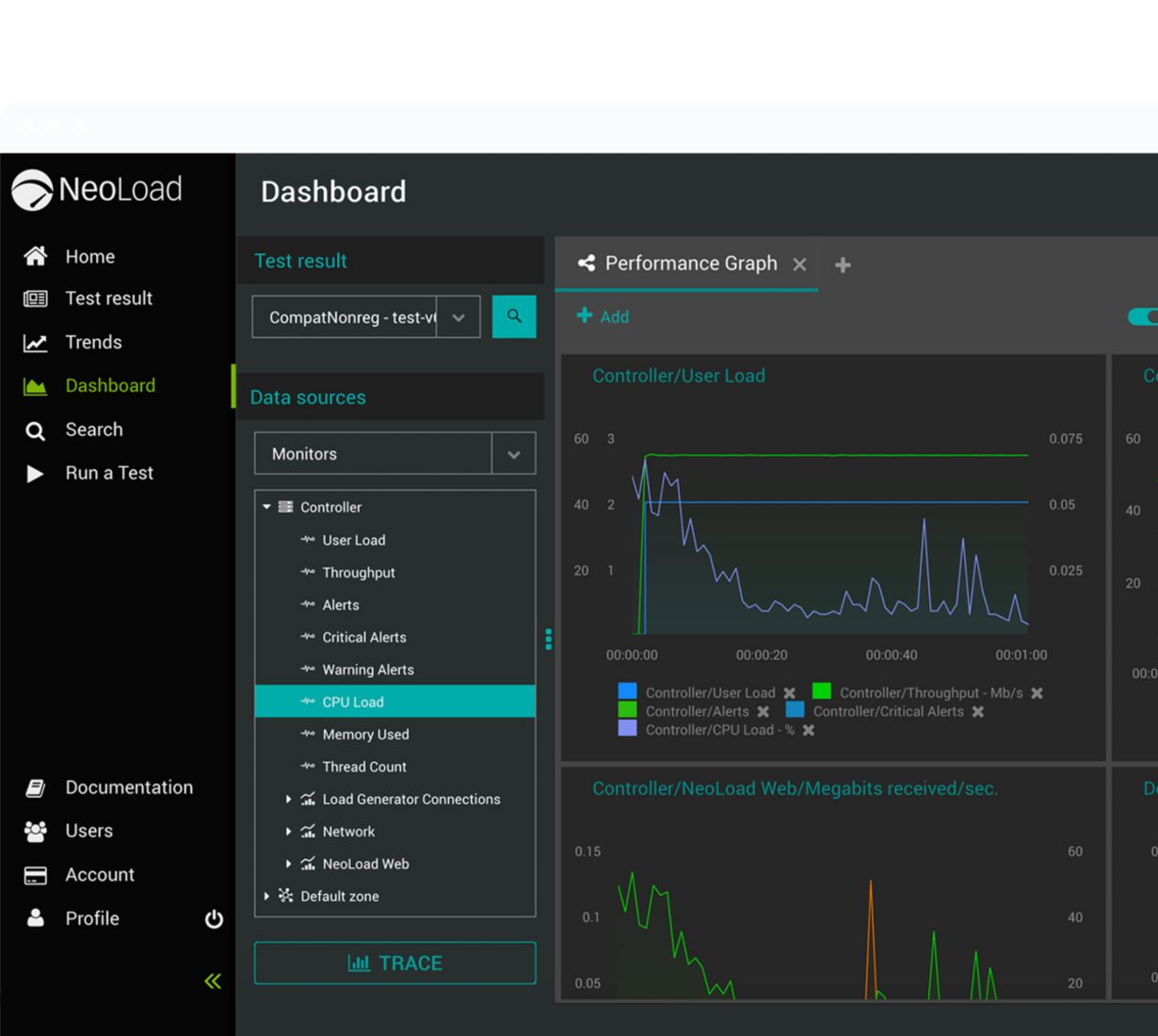Click the Trends chart icon in sidebar
1158x1036 pixels.
click(x=35, y=343)
